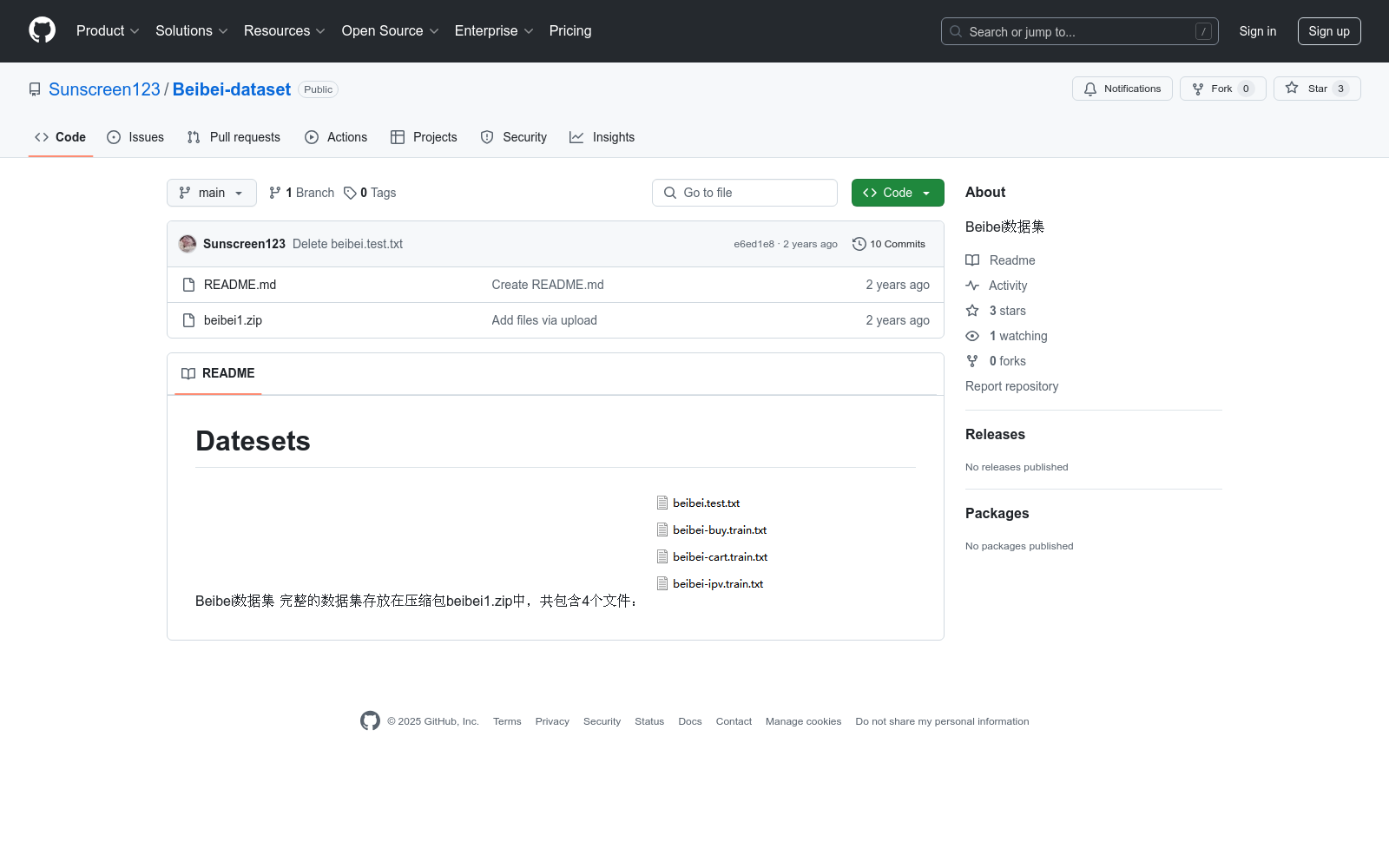1389x868 pixels.
Task: Open the main branch selector dropdown
Action: pos(212,193)
